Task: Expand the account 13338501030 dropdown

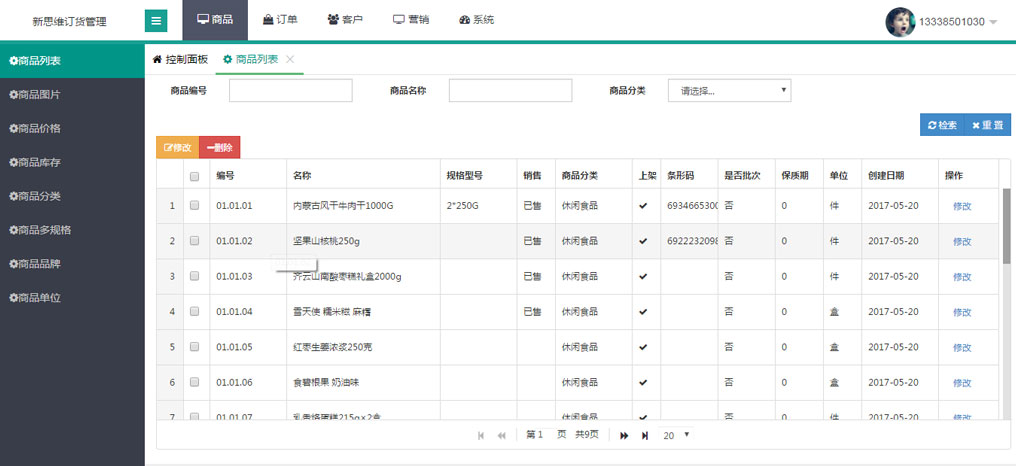Action: click(x=958, y=21)
